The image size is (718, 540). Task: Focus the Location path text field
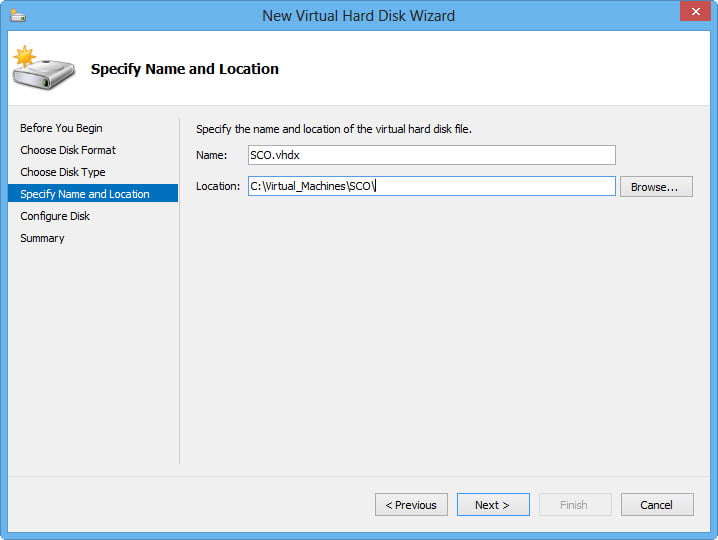[x=431, y=186]
